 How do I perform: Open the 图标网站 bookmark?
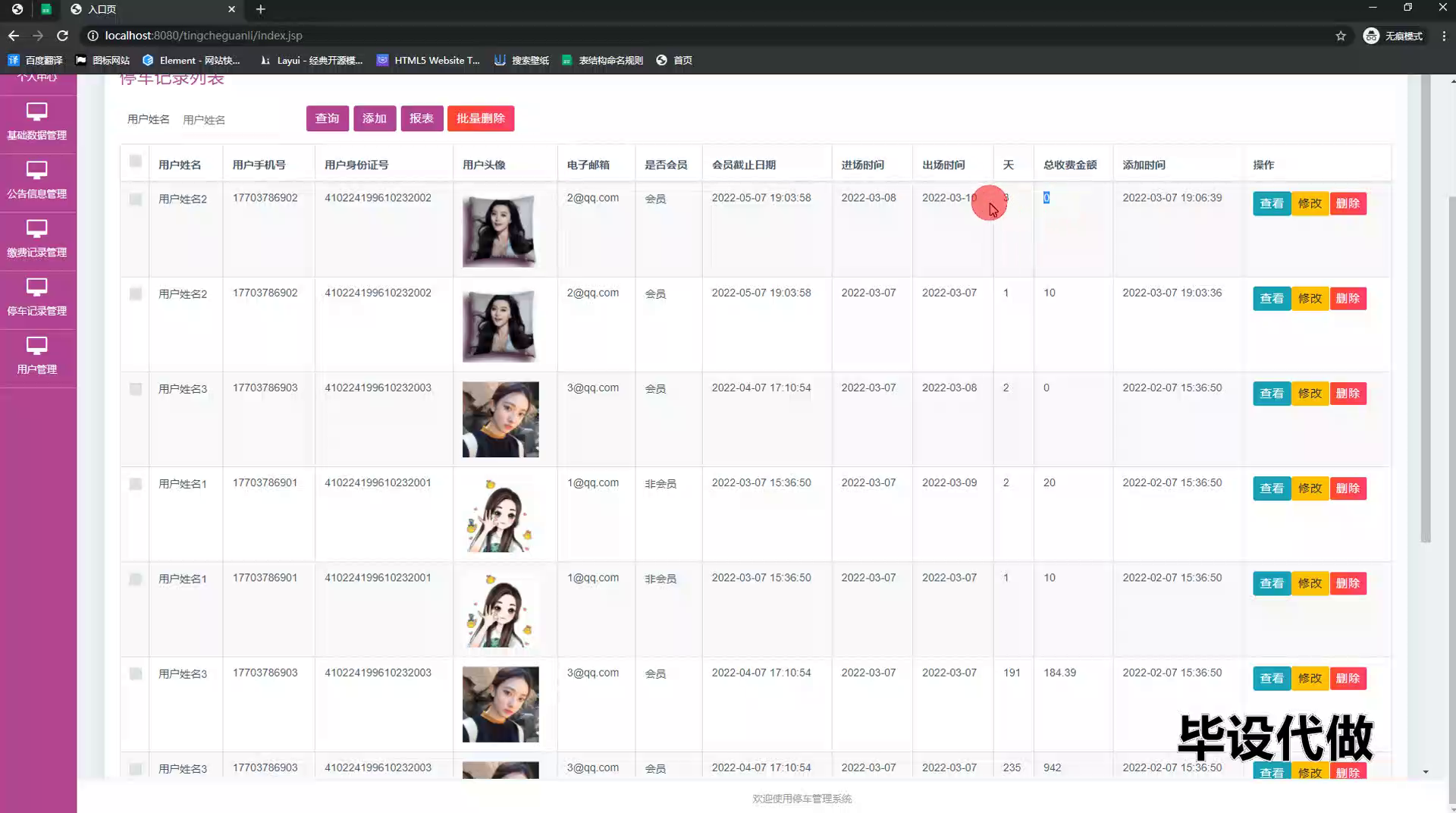pos(102,60)
